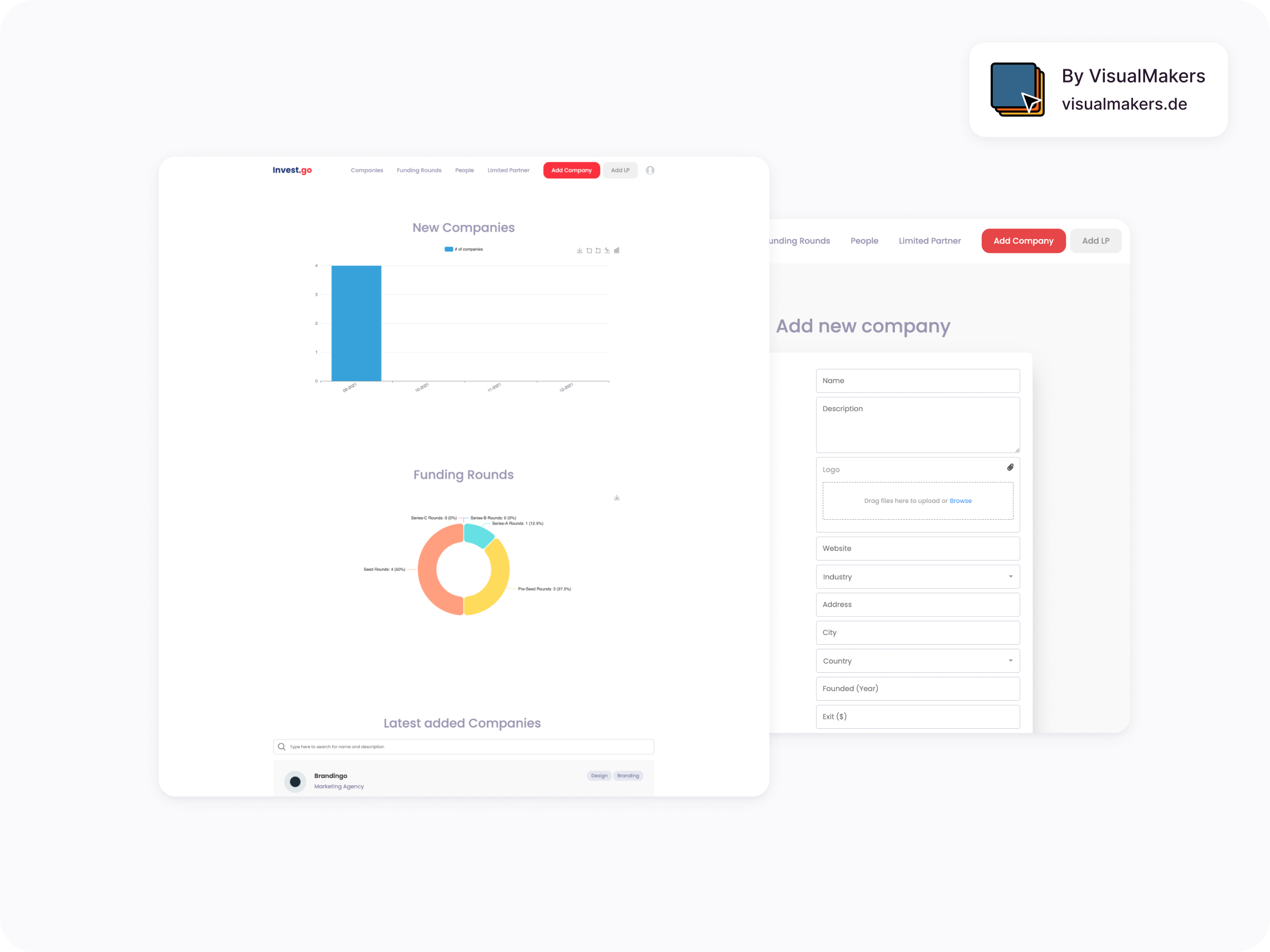Click the Name input field
1270x952 pixels.
pos(917,380)
